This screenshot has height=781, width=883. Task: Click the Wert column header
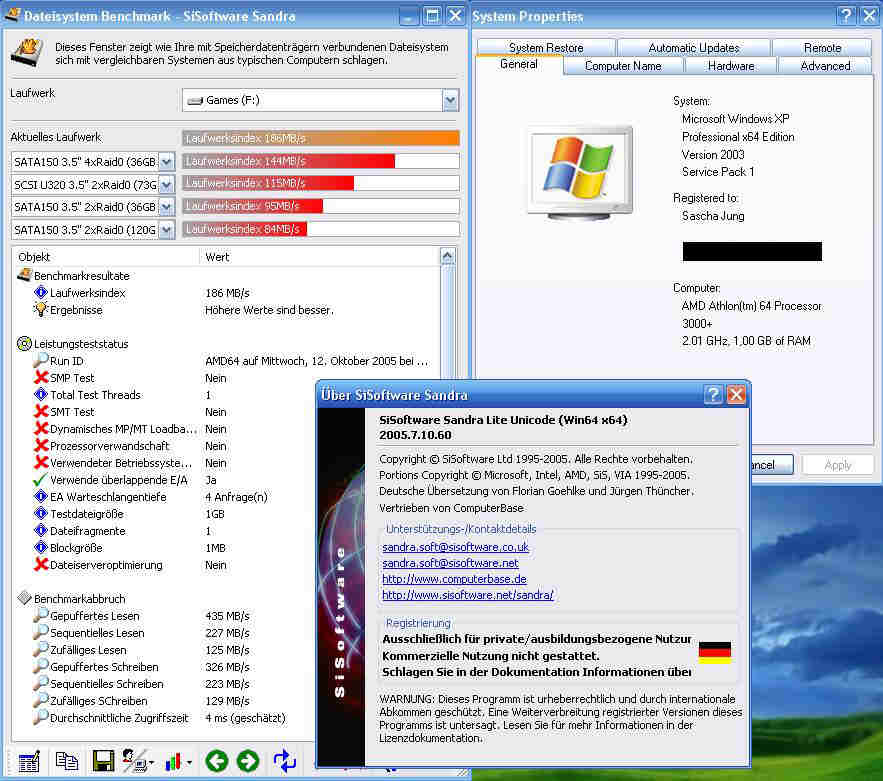[x=320, y=257]
